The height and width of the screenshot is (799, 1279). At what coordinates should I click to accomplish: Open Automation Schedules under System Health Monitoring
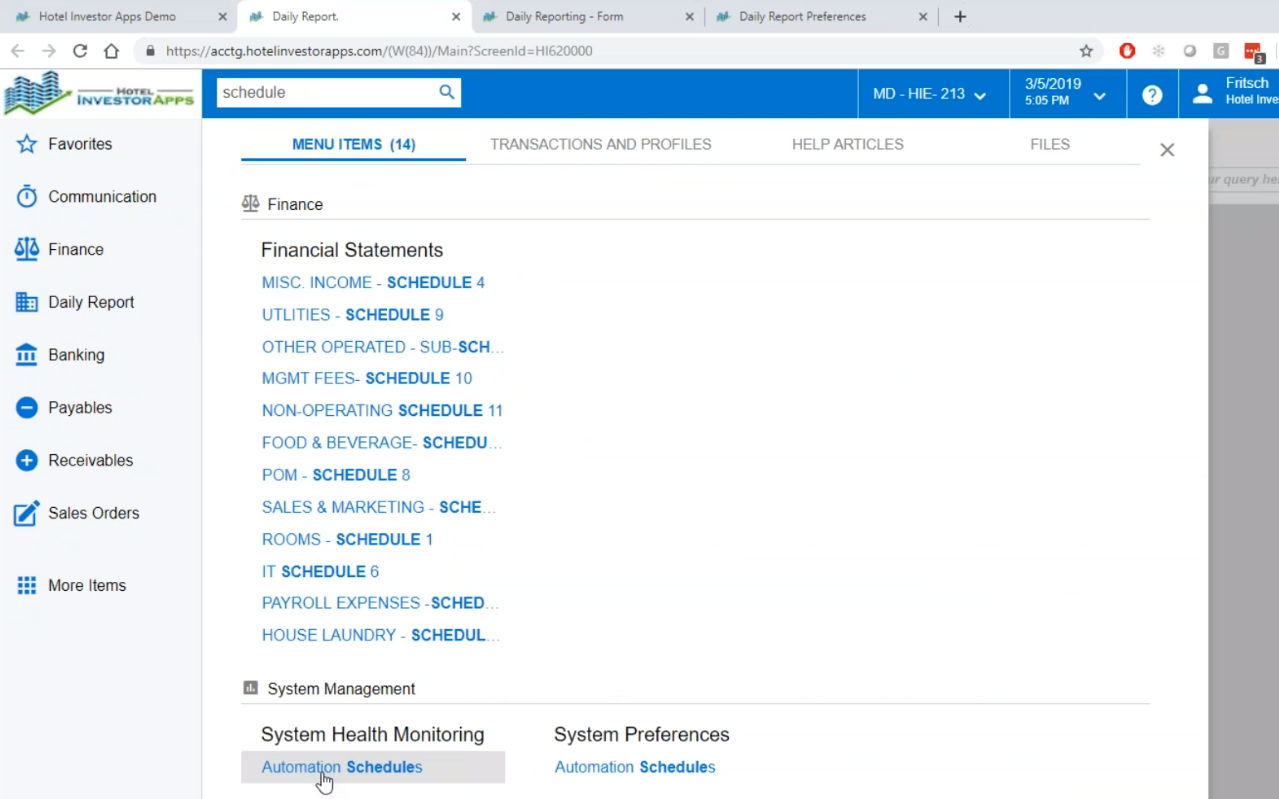[x=342, y=767]
